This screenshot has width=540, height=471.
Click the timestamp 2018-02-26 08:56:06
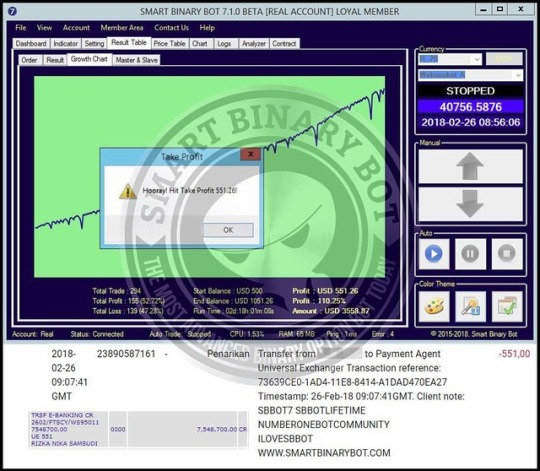(470, 122)
